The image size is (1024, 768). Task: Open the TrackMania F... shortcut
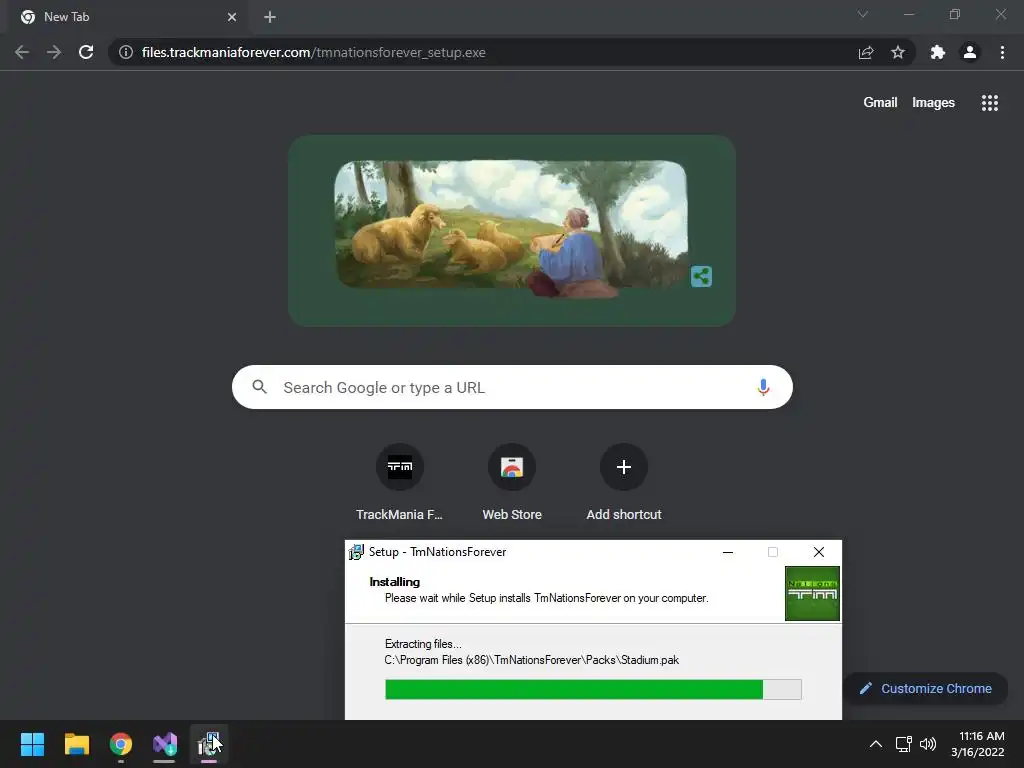(399, 483)
